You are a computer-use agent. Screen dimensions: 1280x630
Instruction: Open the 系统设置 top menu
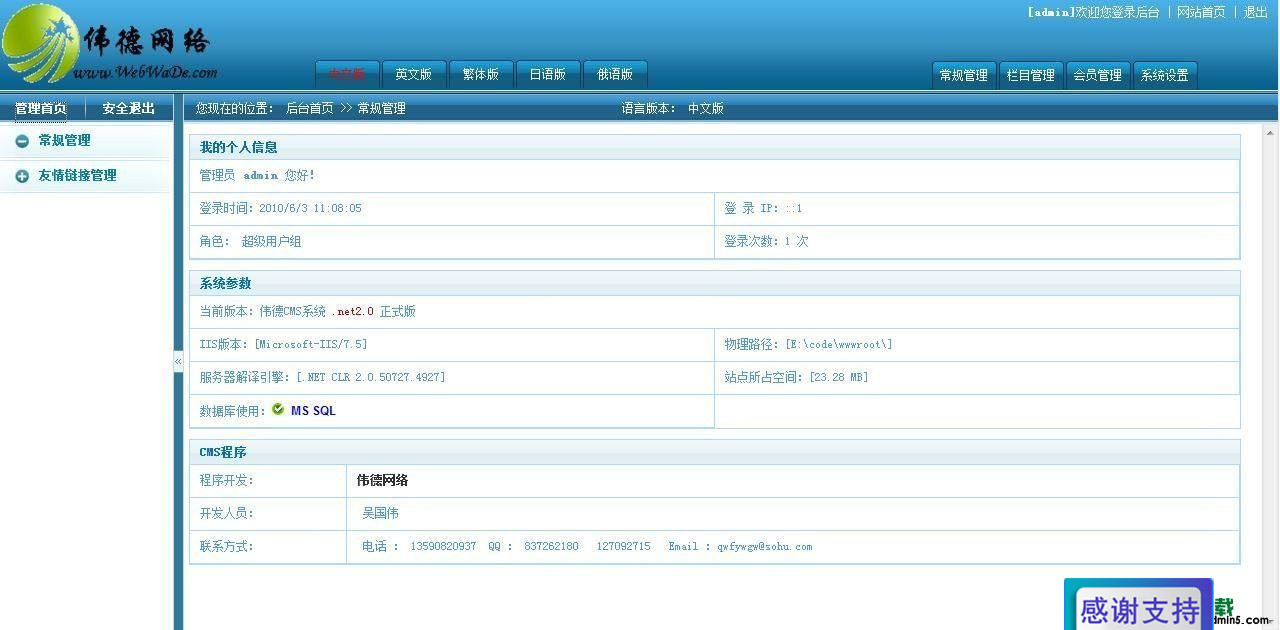coord(1165,75)
